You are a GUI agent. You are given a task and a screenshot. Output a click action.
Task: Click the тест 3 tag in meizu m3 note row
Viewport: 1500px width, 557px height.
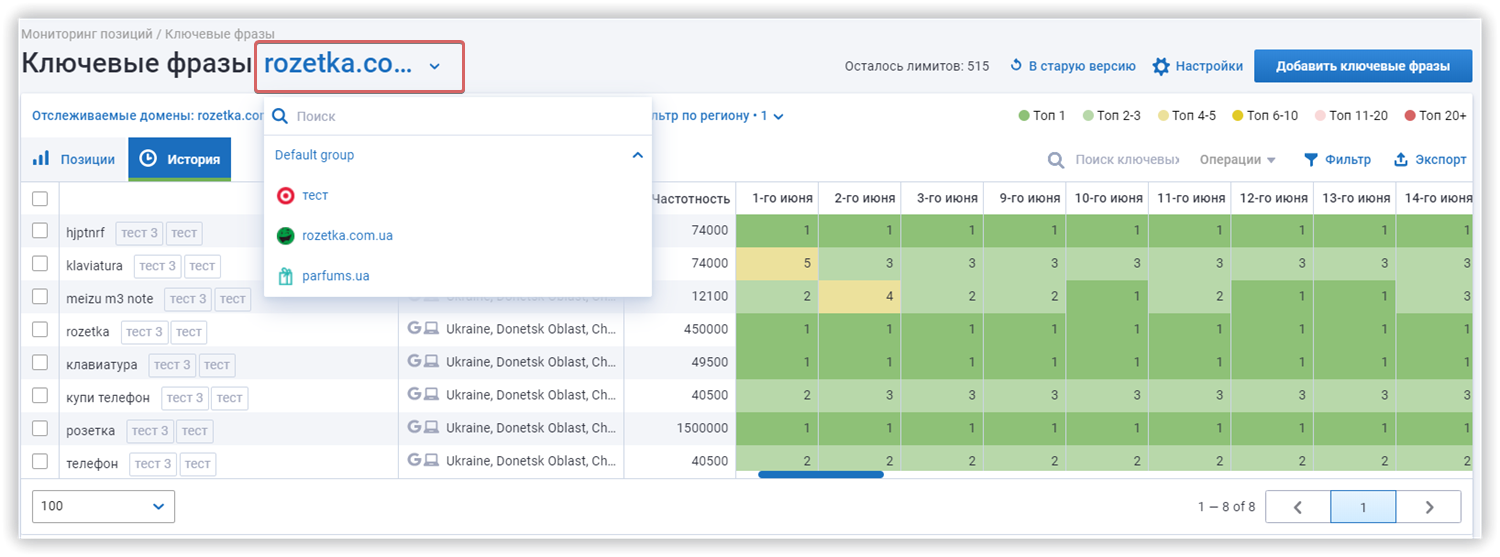188,299
